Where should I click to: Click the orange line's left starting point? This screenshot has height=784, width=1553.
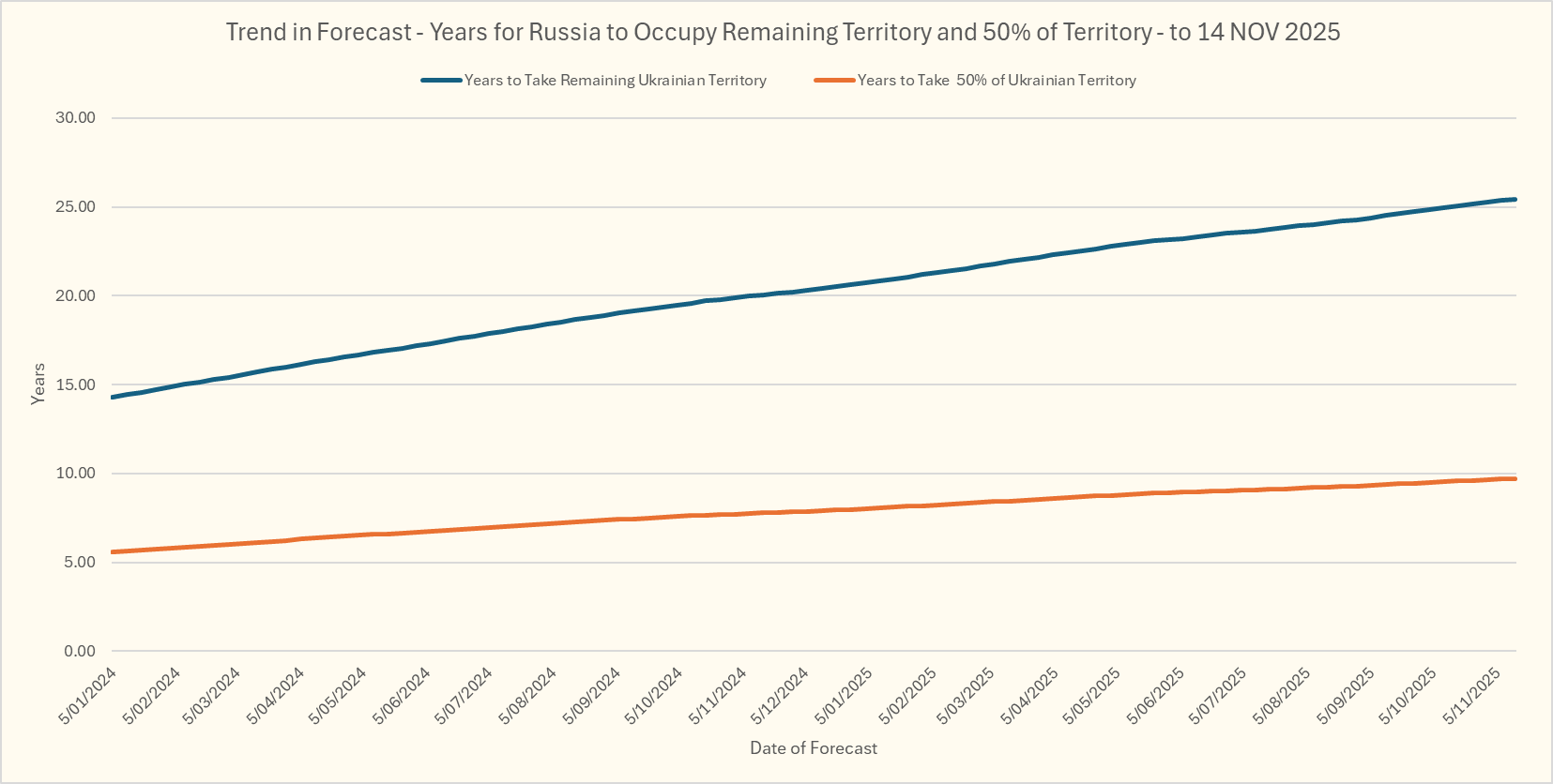pyautogui.click(x=113, y=552)
